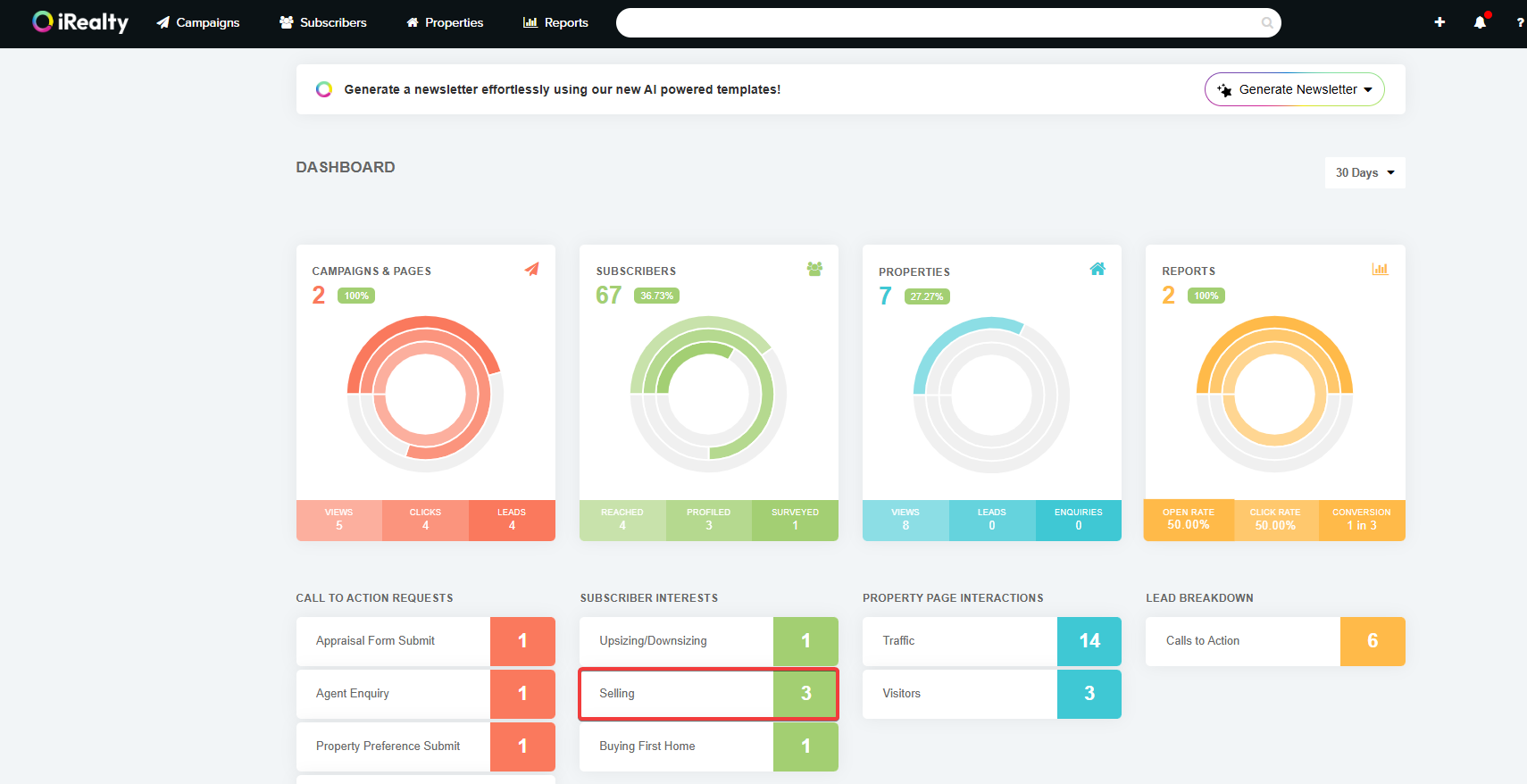
Task: Click the Campaigns donut chart
Action: (425, 394)
